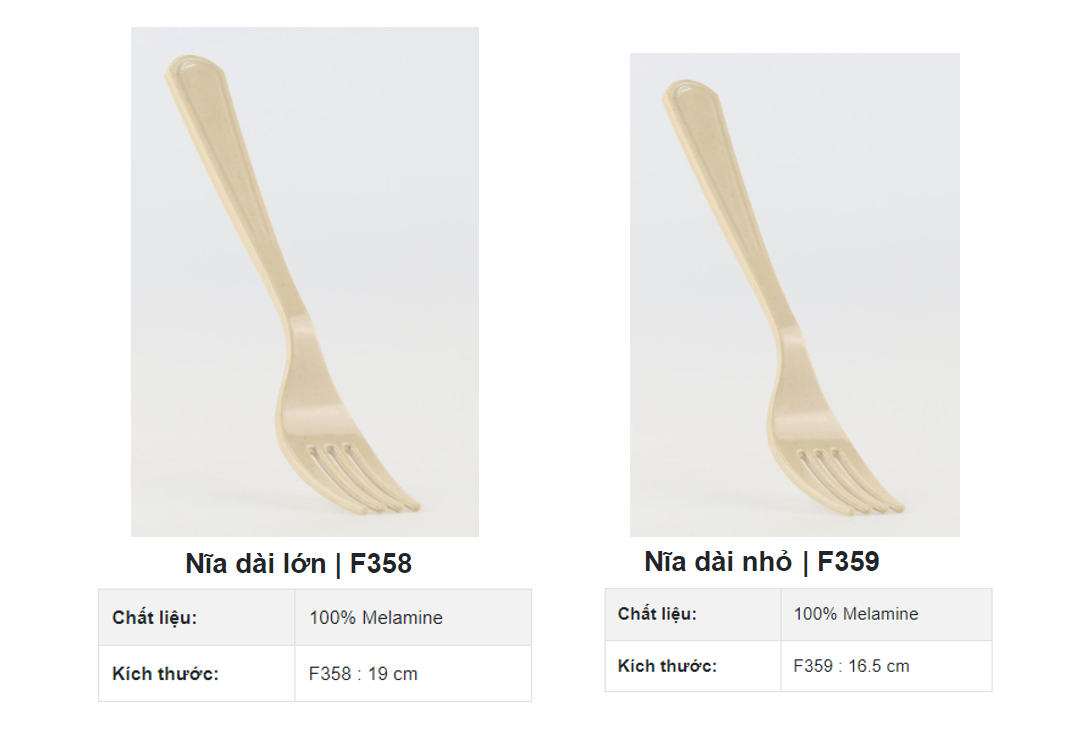The width and height of the screenshot is (1075, 733).
Task: Select 'Chất liệu:' label in the F358 table
Action: pyautogui.click(x=155, y=618)
